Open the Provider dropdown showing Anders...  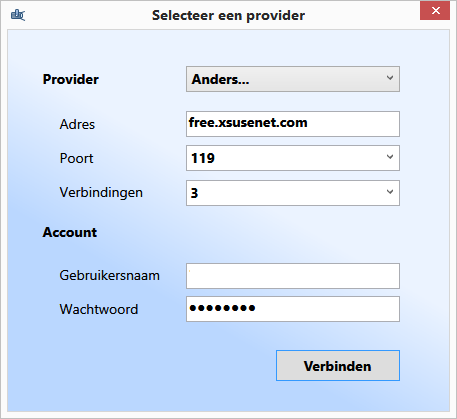tap(293, 79)
